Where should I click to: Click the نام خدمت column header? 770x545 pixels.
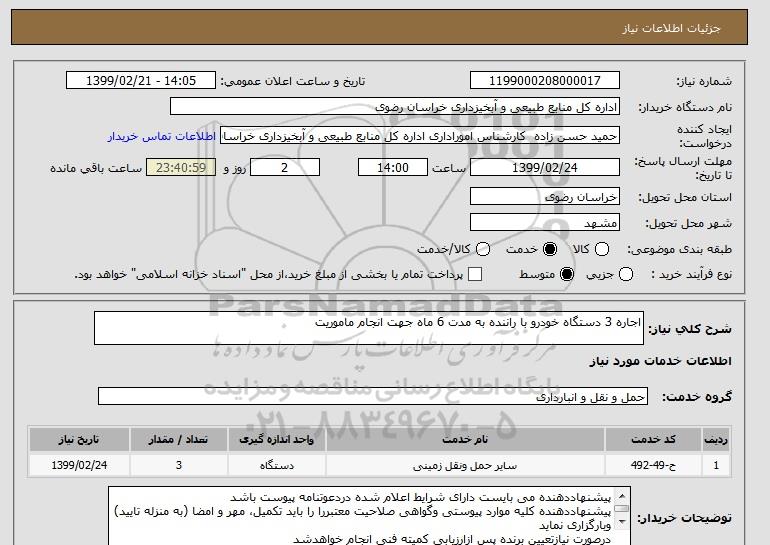[x=465, y=439]
